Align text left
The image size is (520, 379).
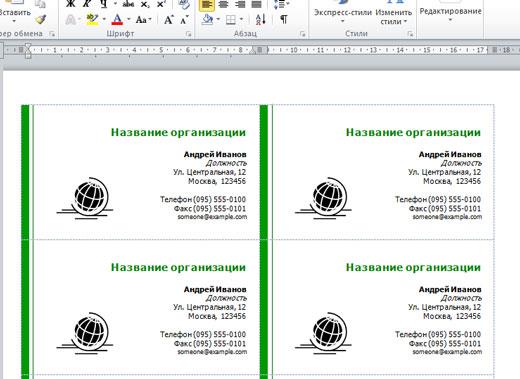207,4
